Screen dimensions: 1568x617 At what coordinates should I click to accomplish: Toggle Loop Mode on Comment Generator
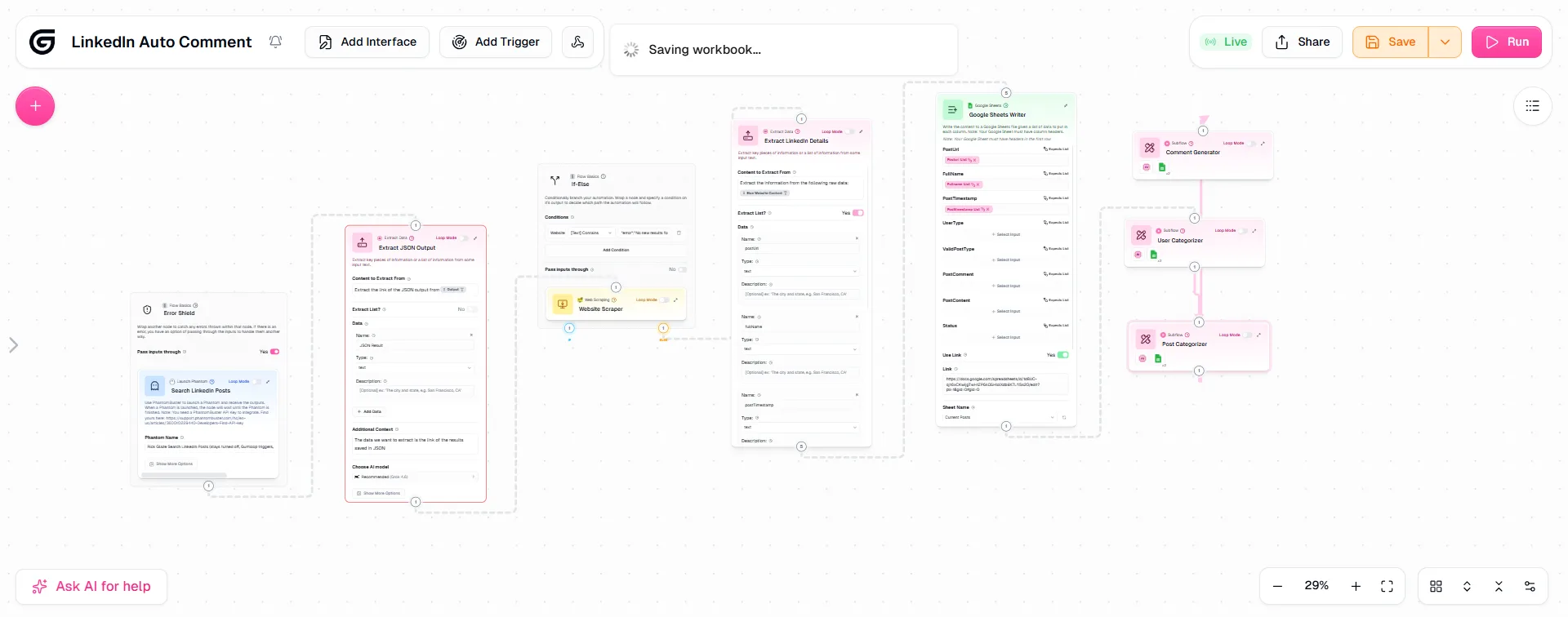tap(1252, 143)
